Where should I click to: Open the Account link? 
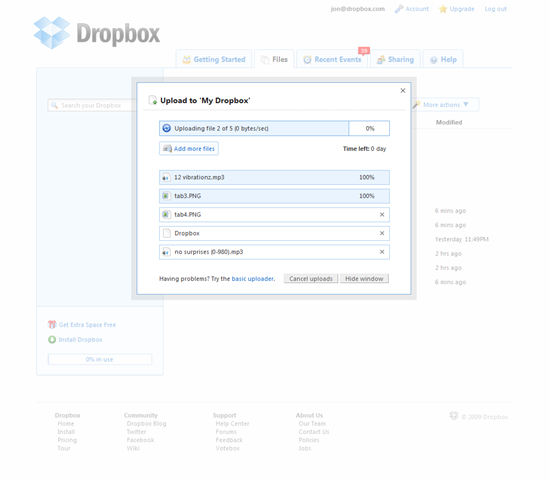417,9
